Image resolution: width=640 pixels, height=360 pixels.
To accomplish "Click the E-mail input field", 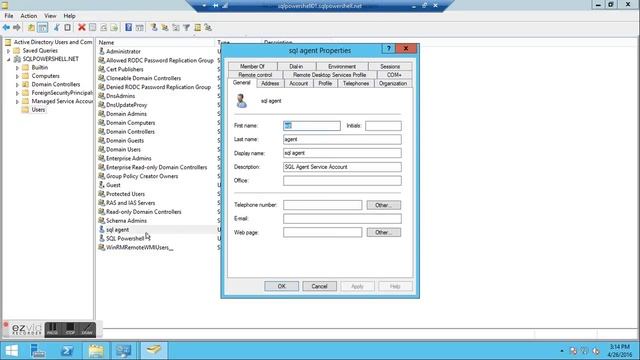I will pyautogui.click(x=342, y=219).
